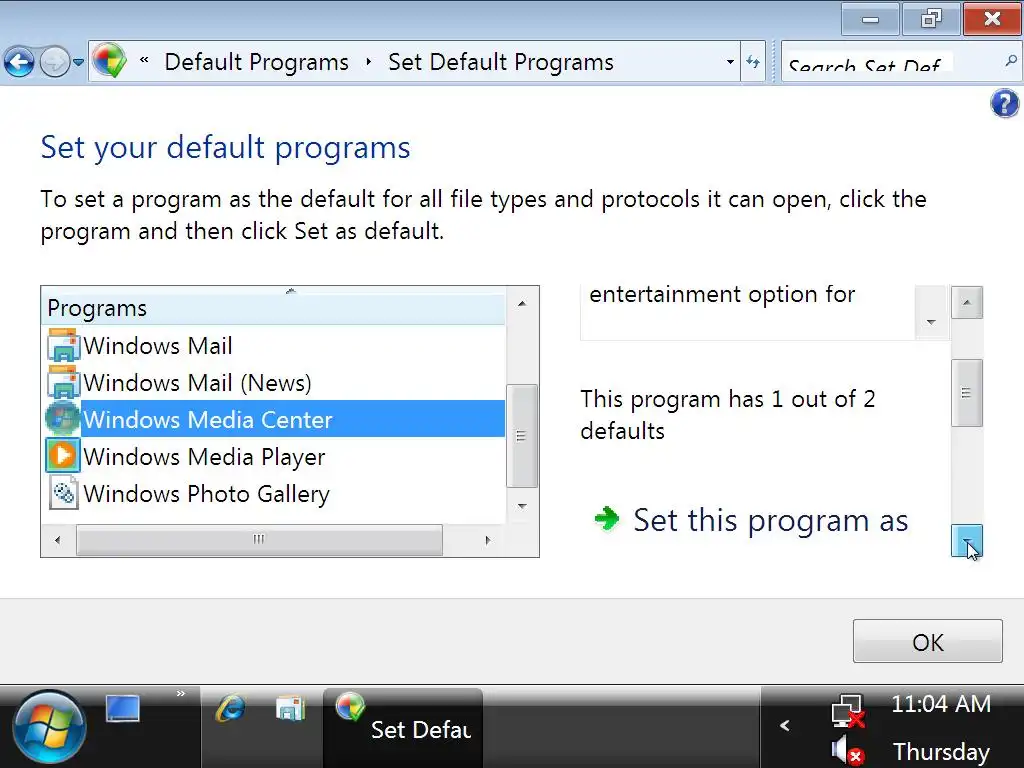1024x768 pixels.
Task: Click the double chevron before Default Programs
Action: pyautogui.click(x=144, y=61)
